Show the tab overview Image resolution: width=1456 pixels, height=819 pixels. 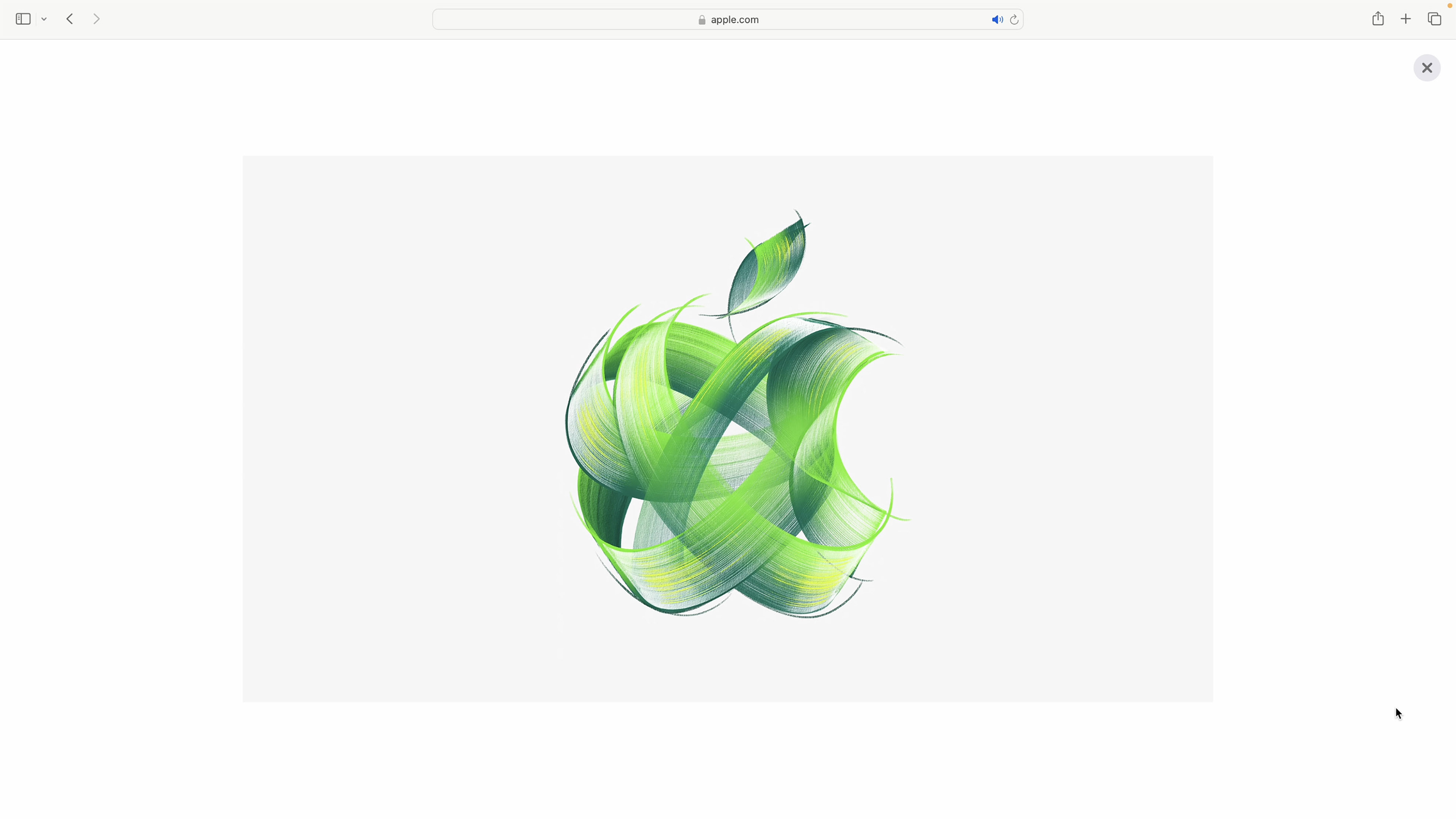tap(1434, 19)
